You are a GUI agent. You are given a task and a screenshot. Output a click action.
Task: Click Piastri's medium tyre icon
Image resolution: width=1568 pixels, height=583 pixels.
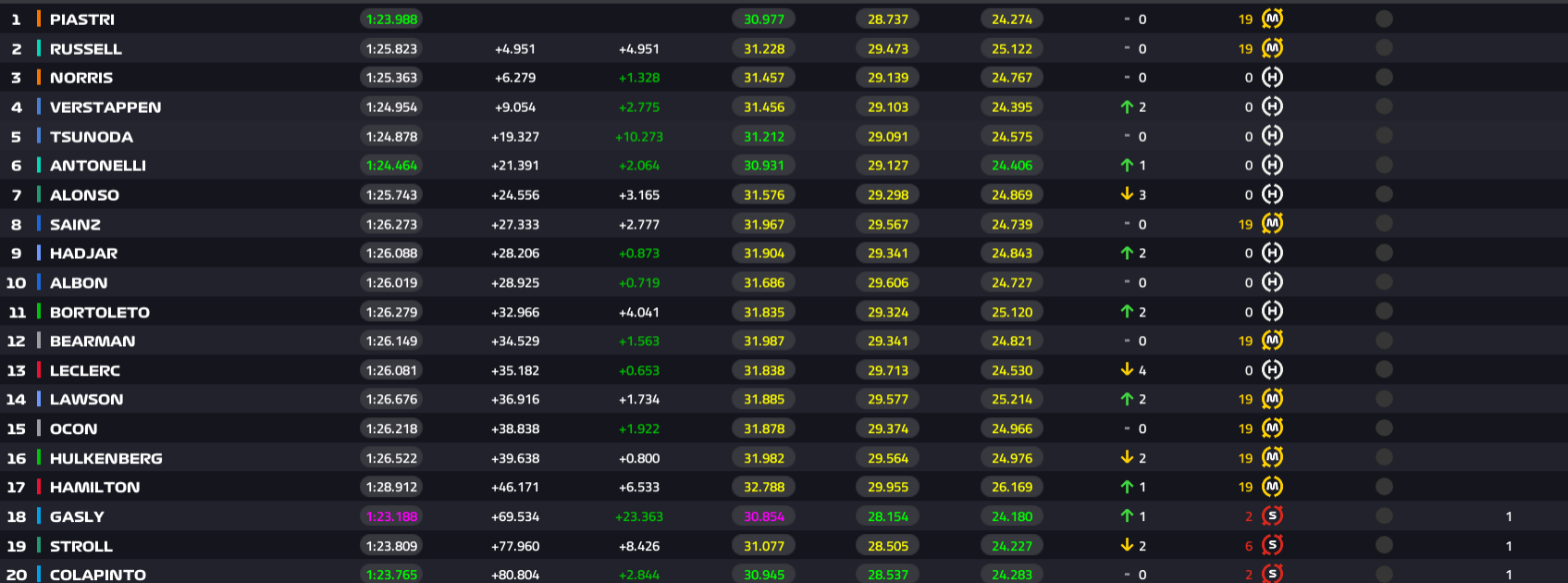[1272, 19]
